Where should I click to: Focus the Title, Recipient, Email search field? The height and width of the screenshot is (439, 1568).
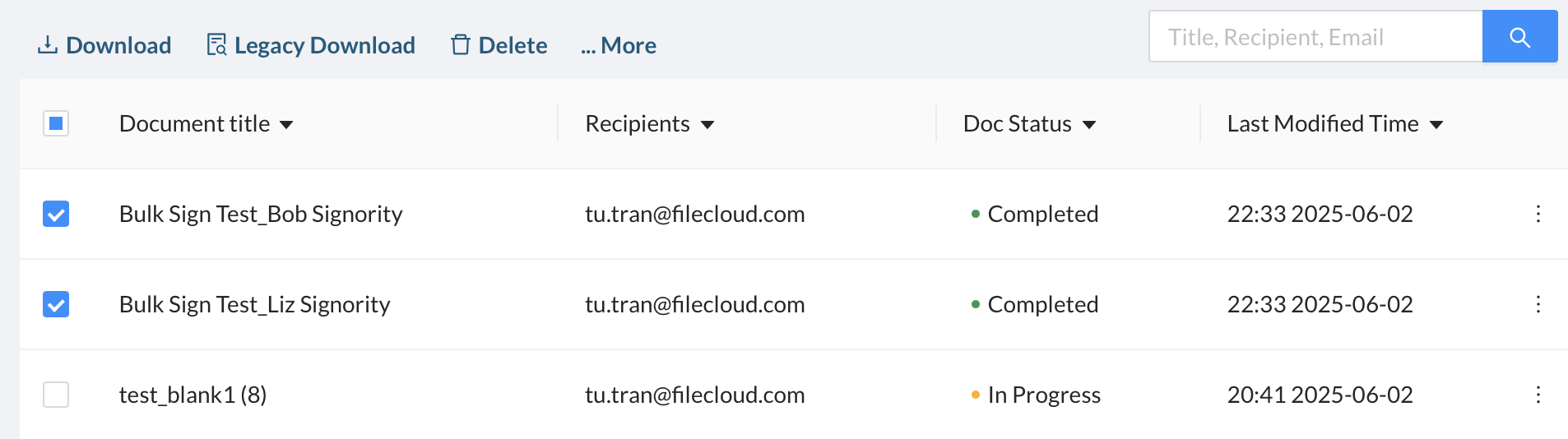pyautogui.click(x=1315, y=37)
